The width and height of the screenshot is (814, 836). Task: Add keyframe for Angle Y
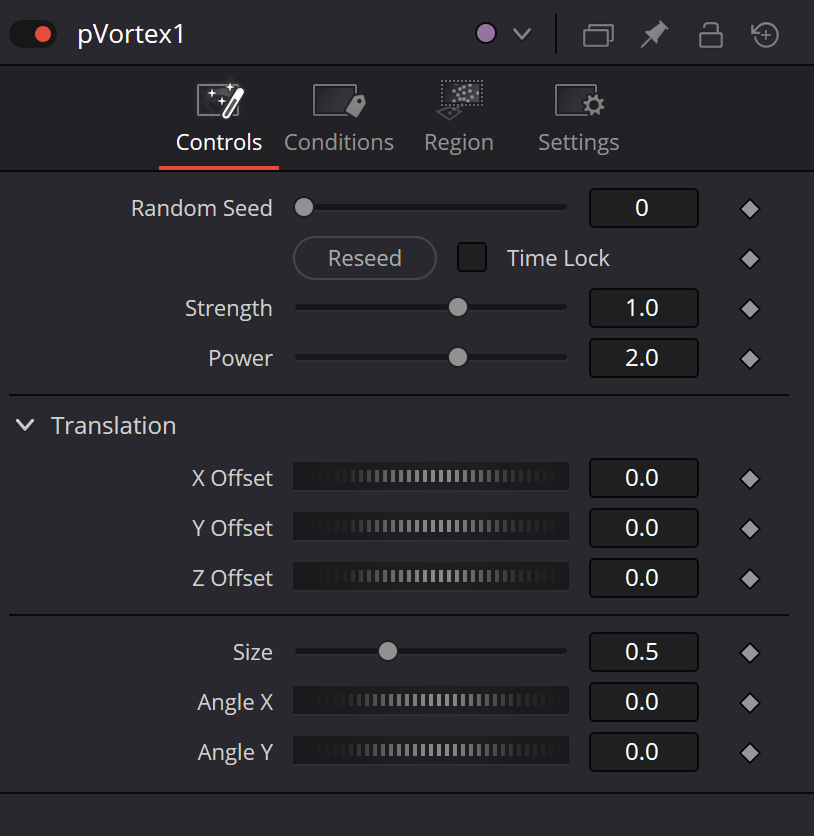749,753
